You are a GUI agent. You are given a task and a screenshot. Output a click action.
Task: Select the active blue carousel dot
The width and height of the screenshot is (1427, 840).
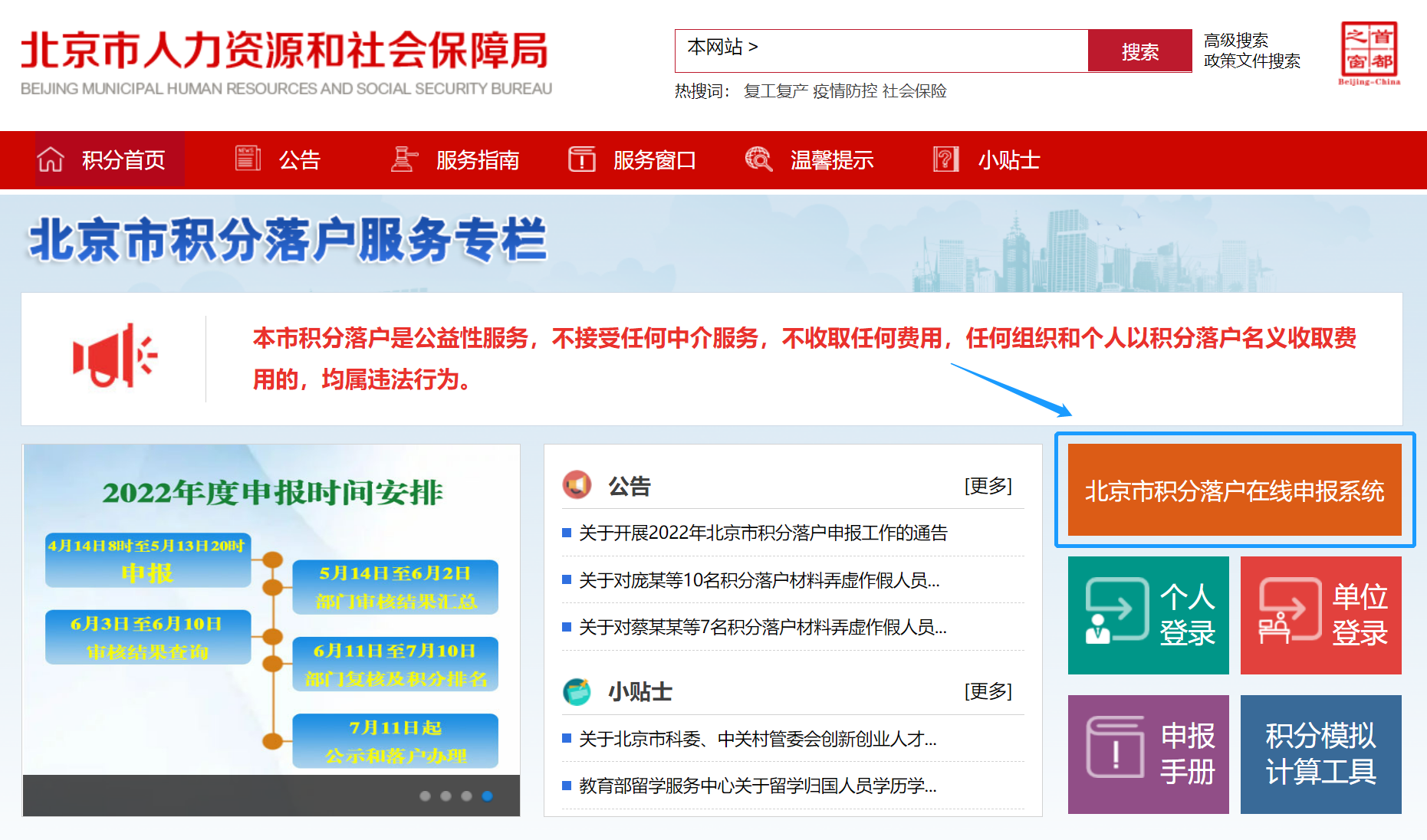[487, 796]
